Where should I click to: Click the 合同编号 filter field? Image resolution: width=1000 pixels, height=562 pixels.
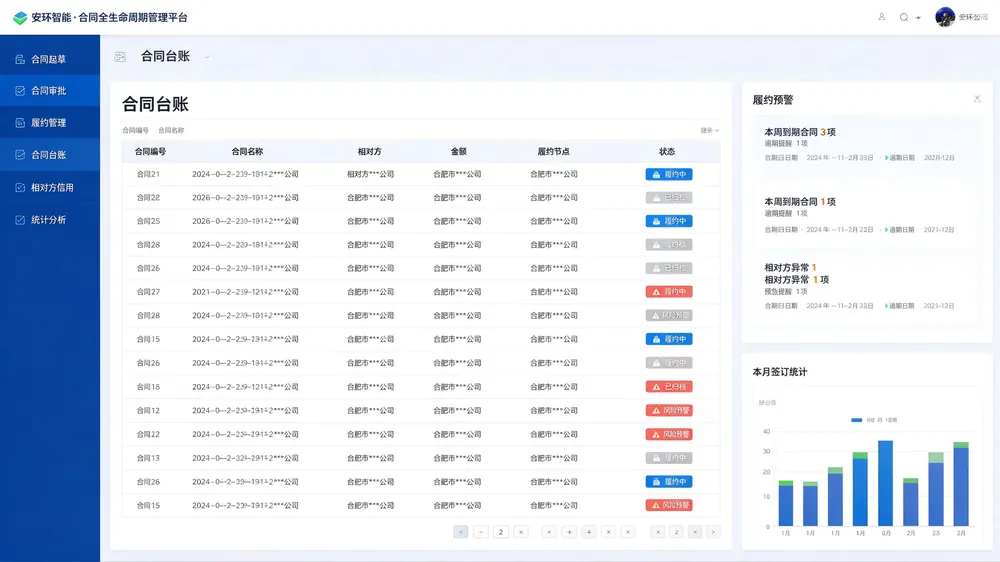pos(135,130)
